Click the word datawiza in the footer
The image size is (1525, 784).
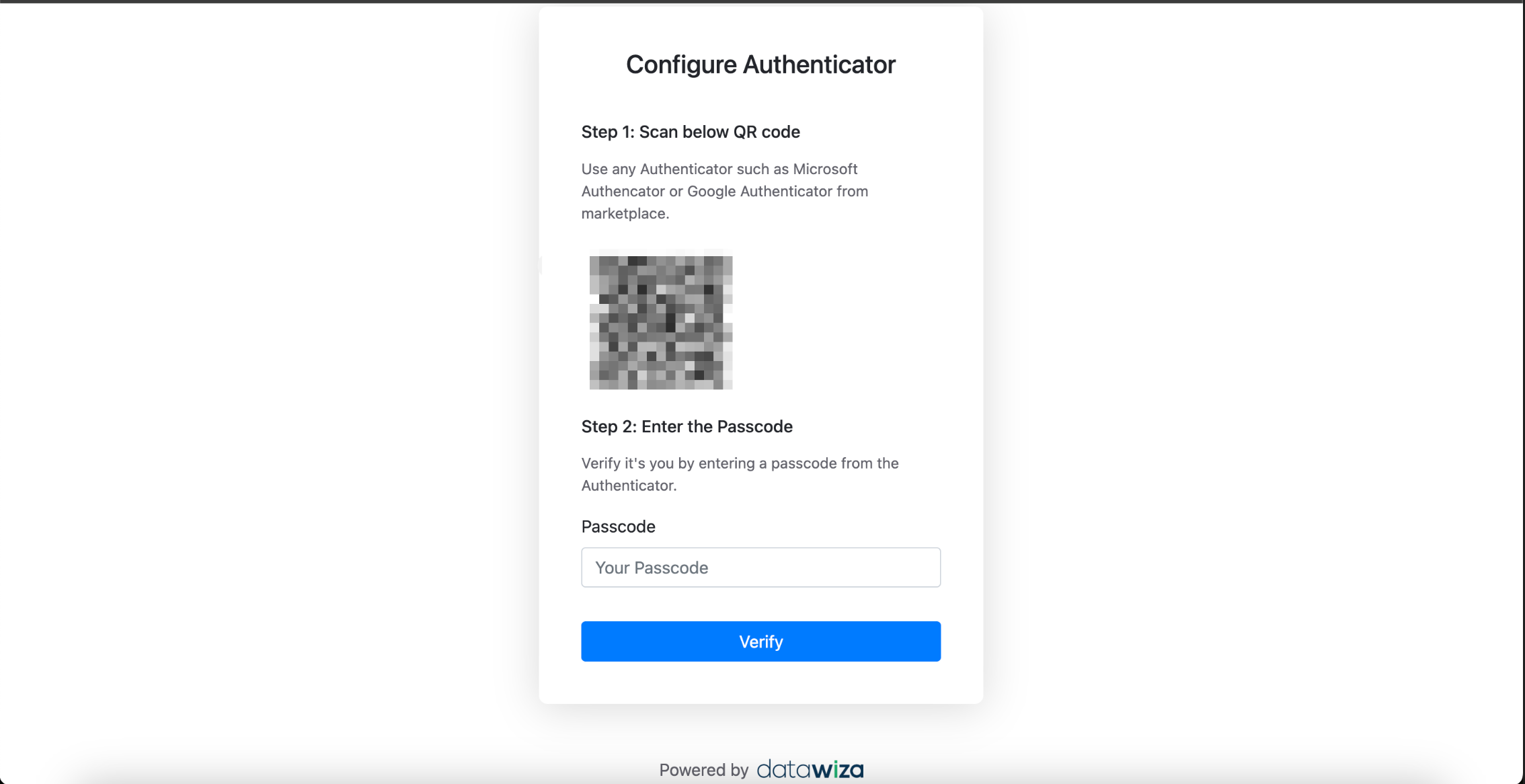tap(810, 769)
